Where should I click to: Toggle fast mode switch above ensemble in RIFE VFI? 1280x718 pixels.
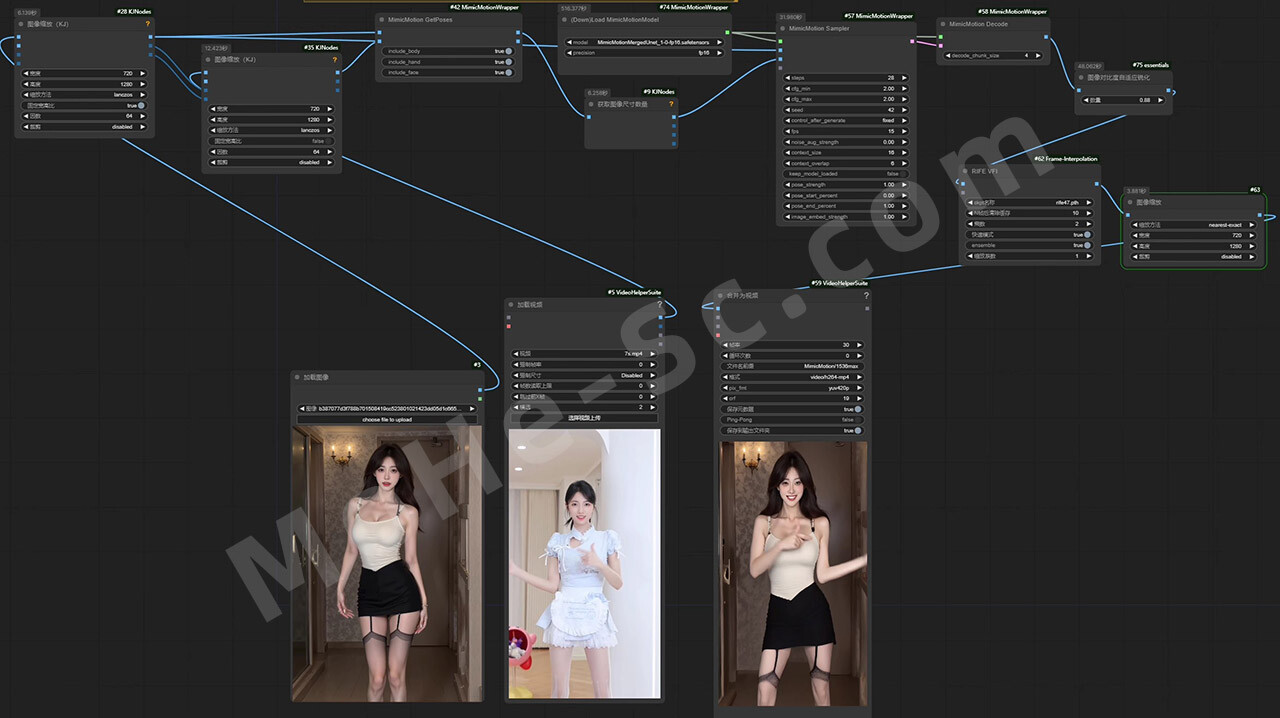1088,235
